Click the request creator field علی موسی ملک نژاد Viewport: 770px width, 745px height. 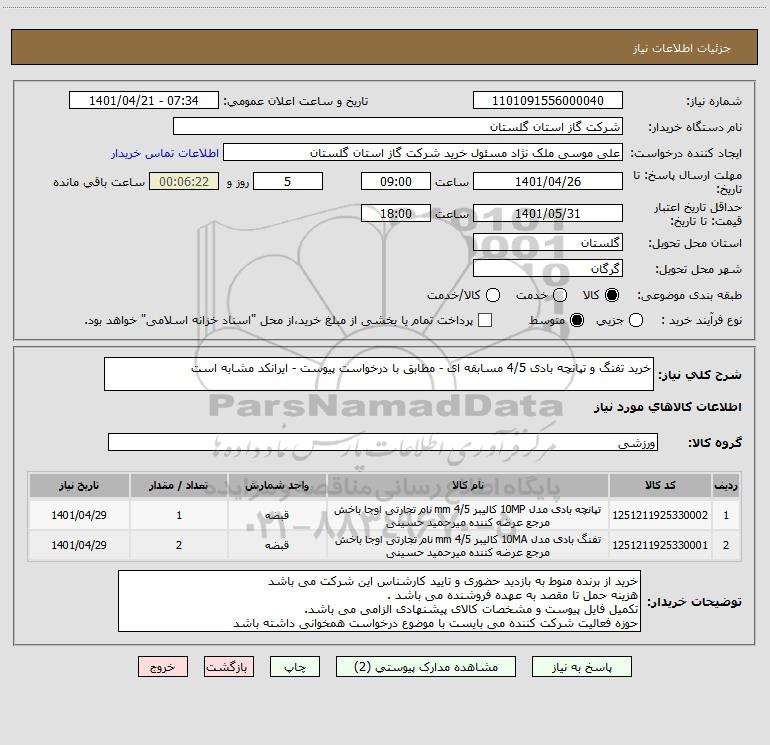(423, 153)
